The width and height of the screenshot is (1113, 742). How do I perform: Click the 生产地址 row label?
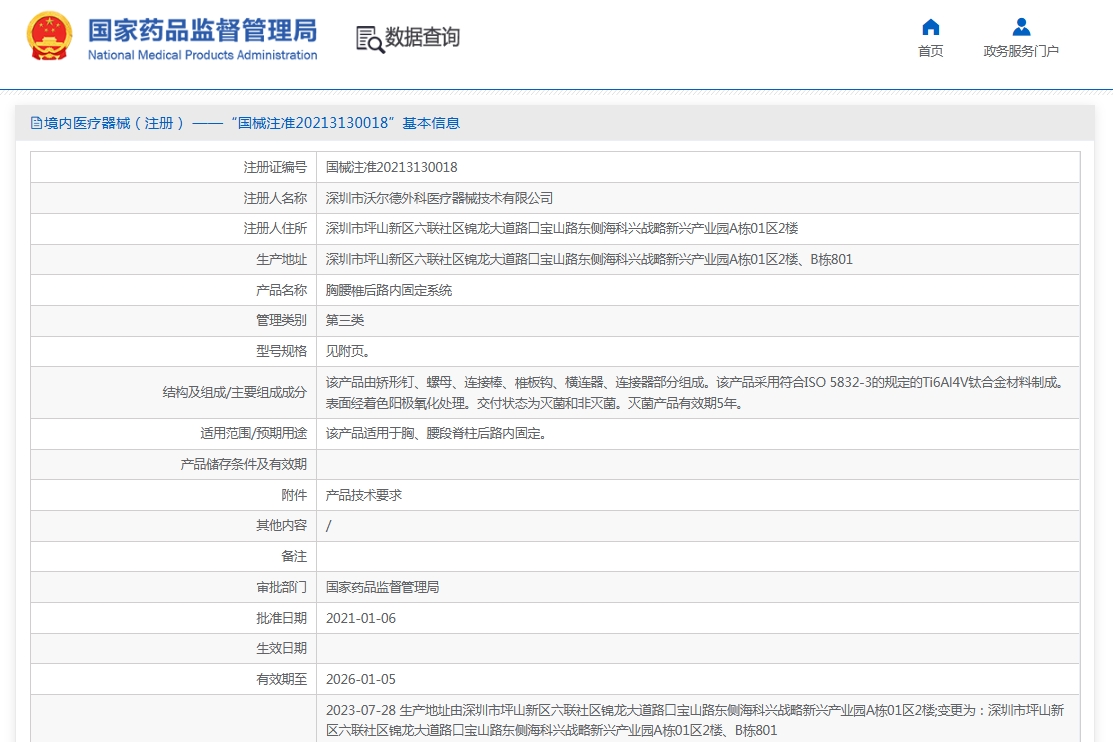[282, 259]
